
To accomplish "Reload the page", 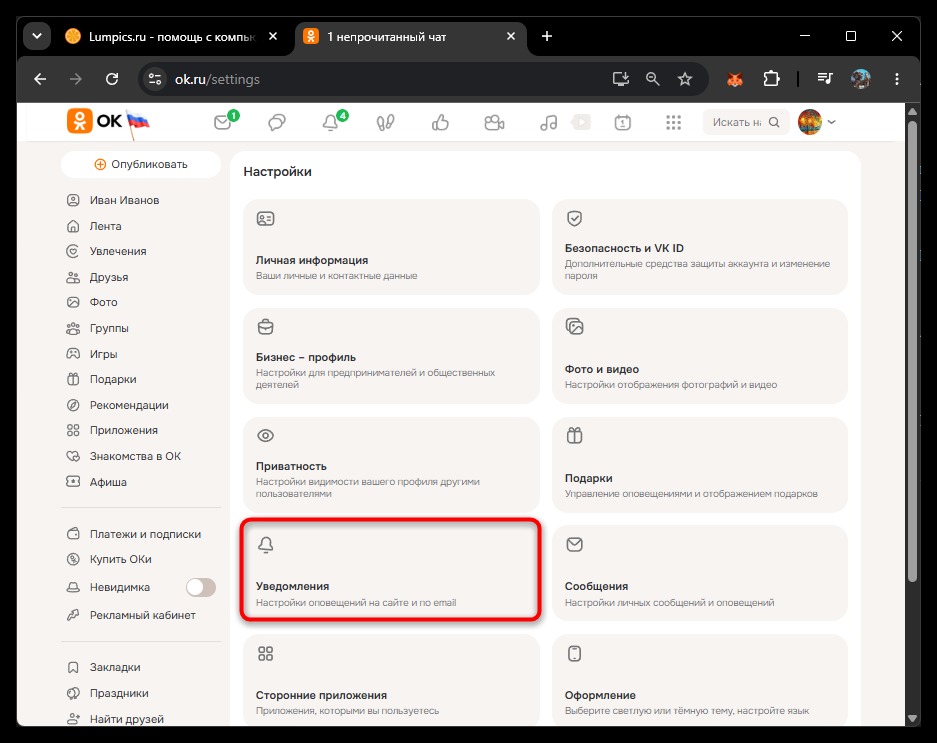I will click(112, 79).
